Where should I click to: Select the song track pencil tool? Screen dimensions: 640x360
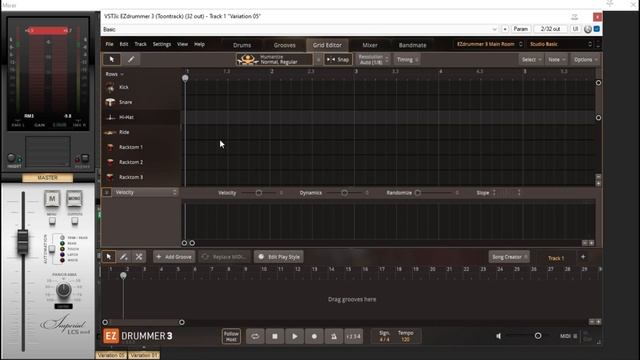tap(124, 257)
